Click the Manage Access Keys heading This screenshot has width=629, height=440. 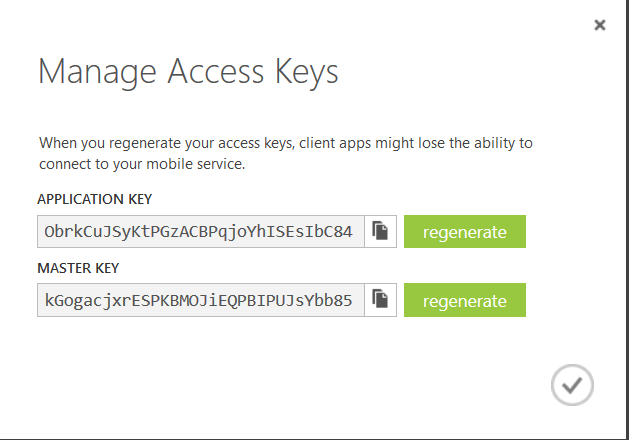tap(188, 72)
